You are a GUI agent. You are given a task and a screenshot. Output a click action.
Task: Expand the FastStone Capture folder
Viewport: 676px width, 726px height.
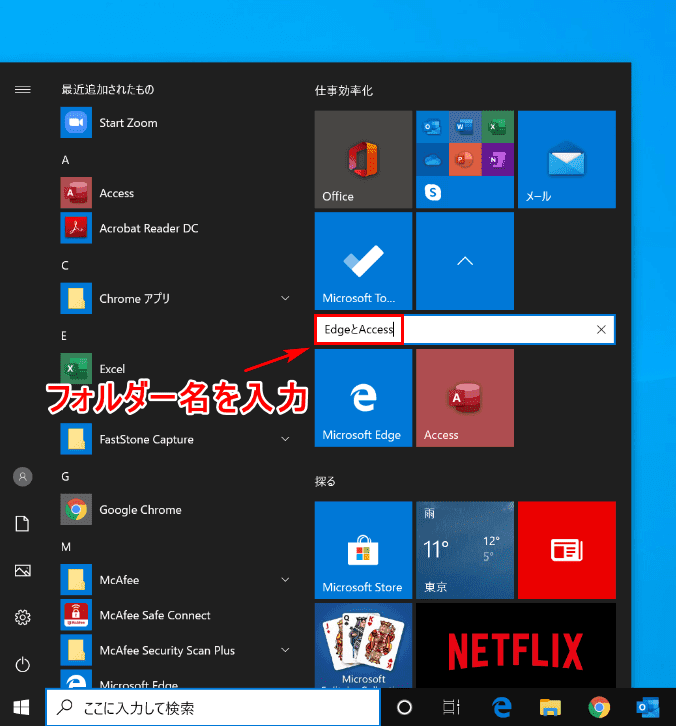click(x=286, y=439)
